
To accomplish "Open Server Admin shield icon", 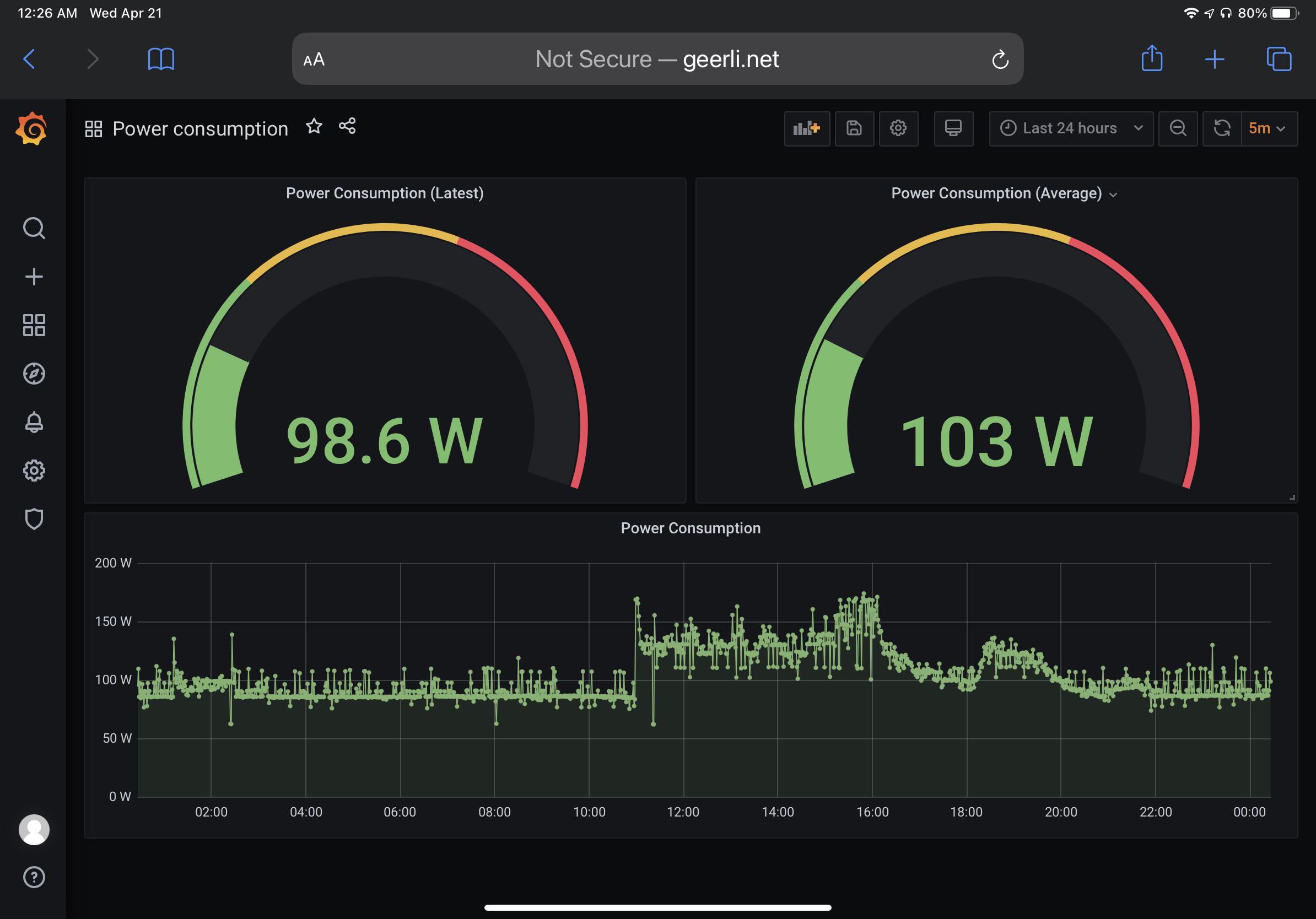I will point(34,519).
